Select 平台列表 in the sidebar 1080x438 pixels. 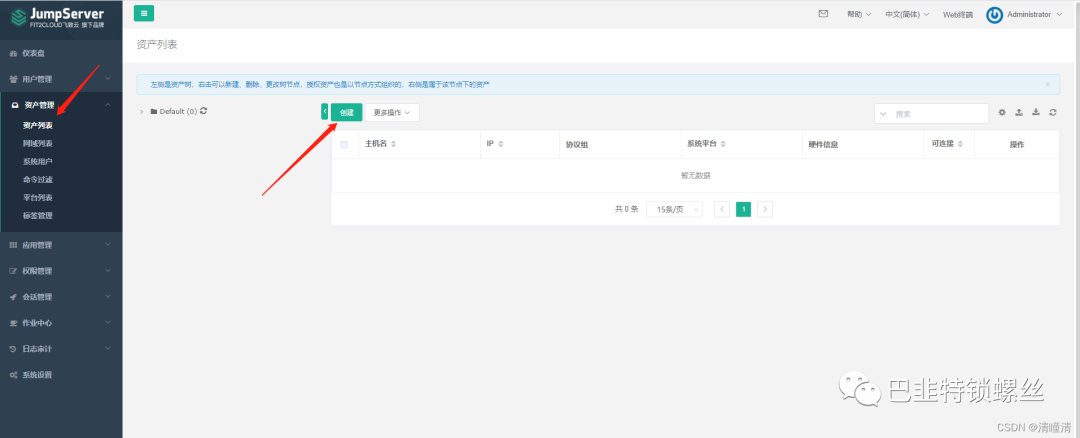37,198
